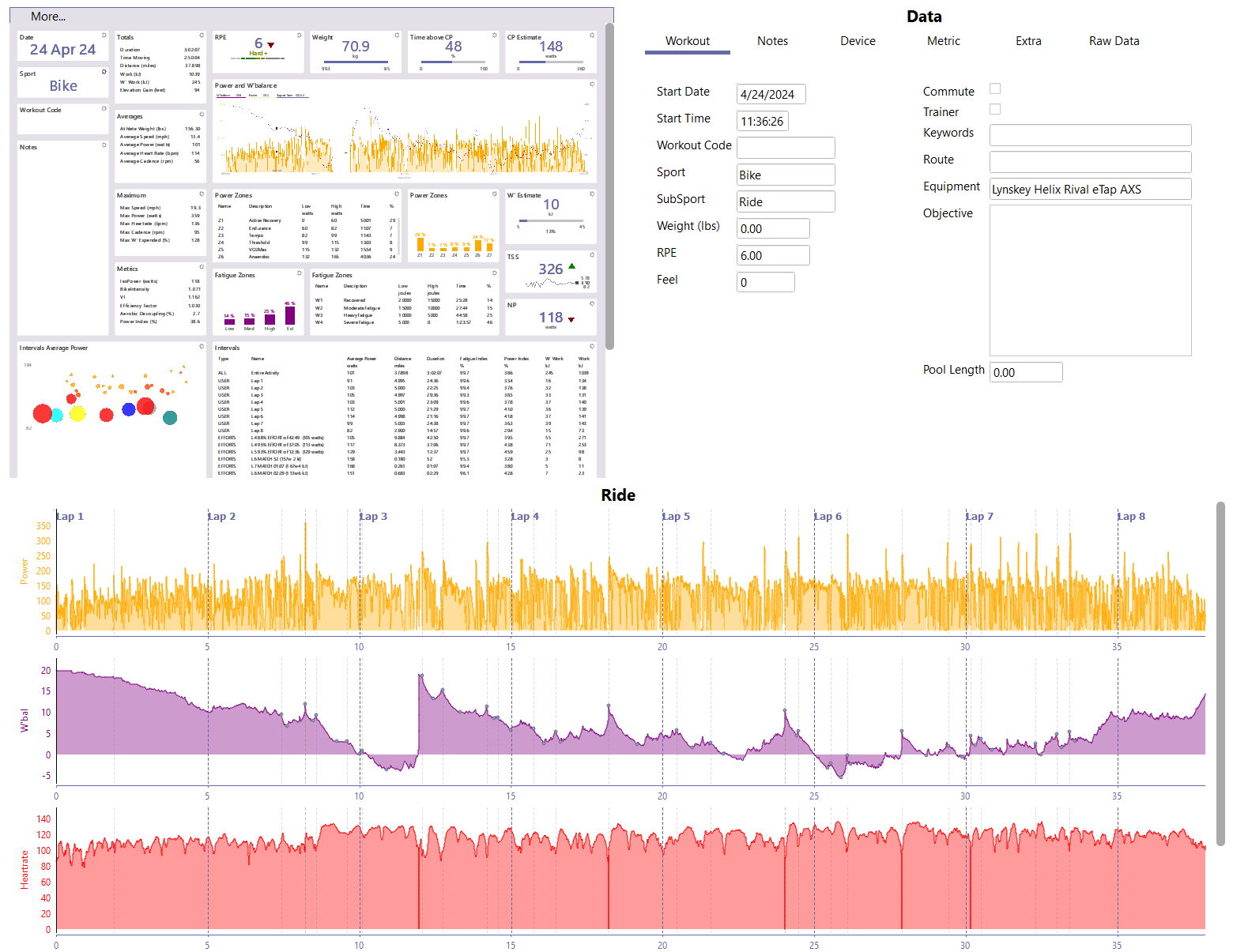Click the gear icon on RPE tile
Viewport: 1233px width, 952px height.
click(300, 36)
